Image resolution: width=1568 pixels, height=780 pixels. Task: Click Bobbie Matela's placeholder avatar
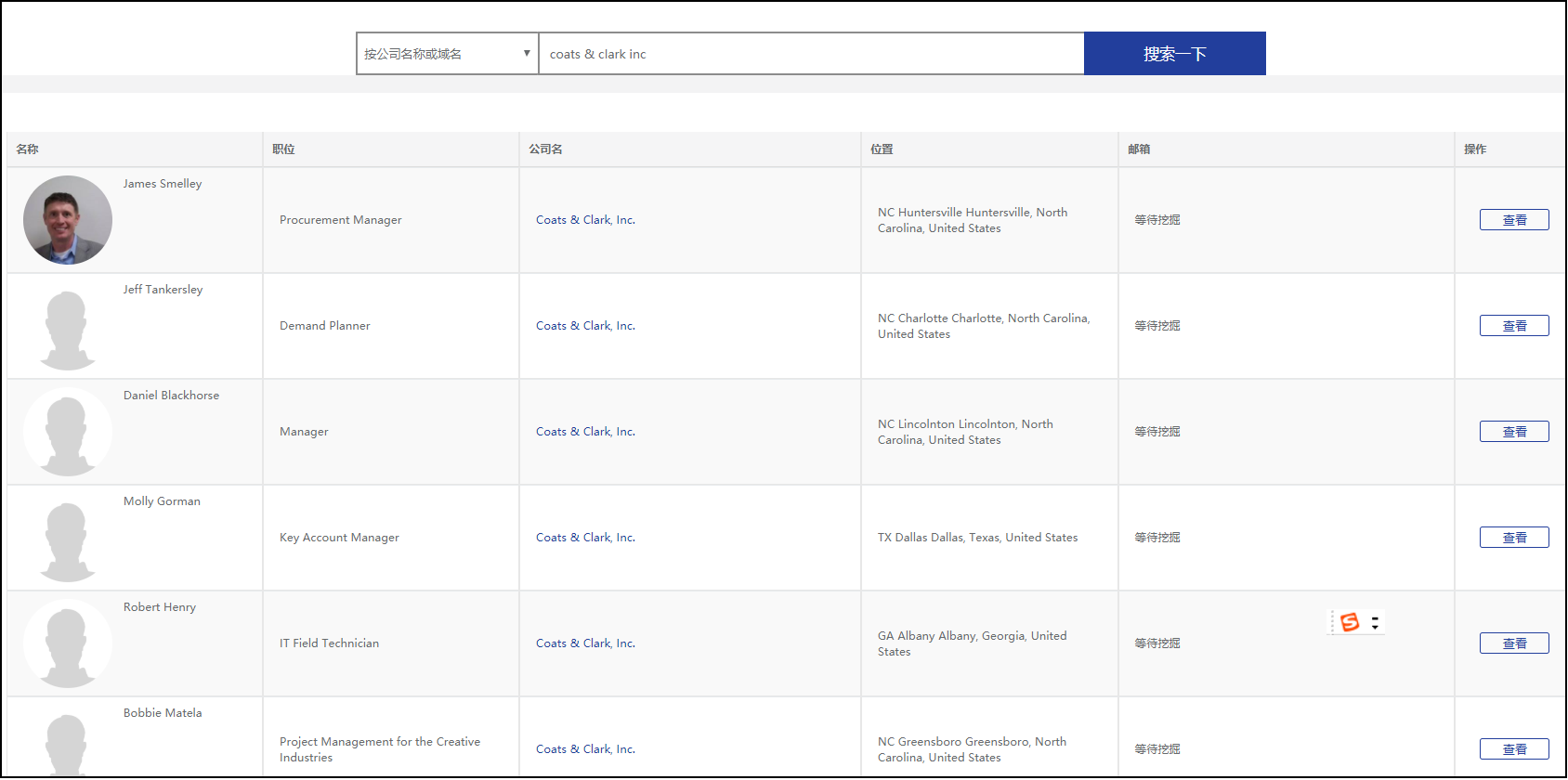[68, 742]
